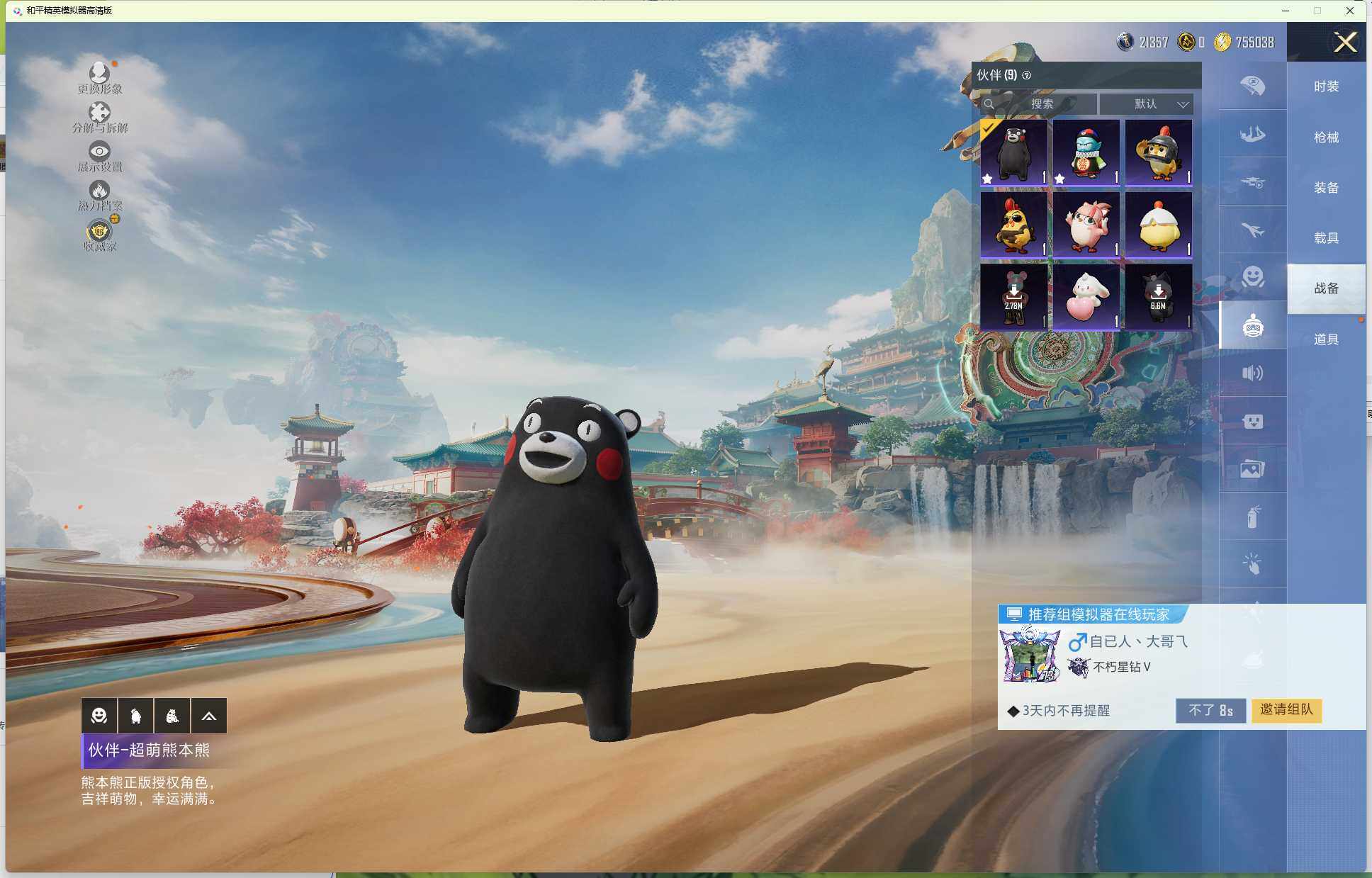Select the spray can category icon
Viewport: 1372px width, 878px height.
1252,517
